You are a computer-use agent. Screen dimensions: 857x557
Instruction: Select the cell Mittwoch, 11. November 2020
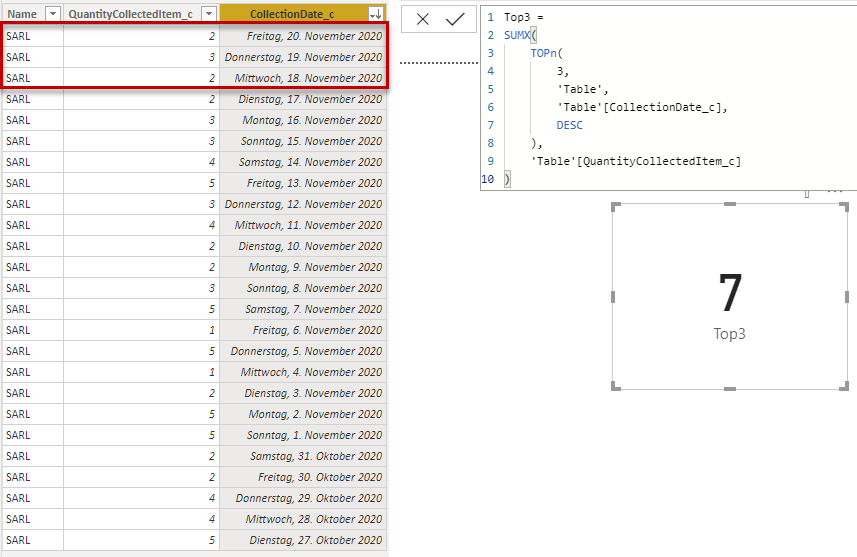pos(303,225)
